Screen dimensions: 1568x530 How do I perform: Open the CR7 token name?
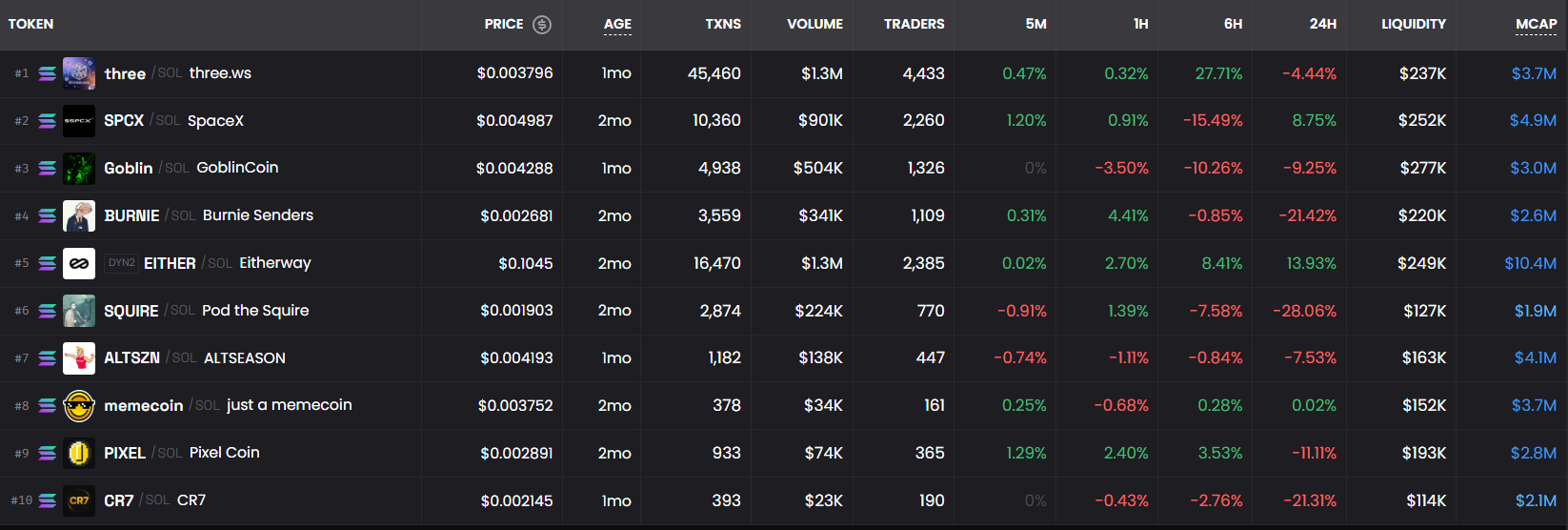(191, 500)
